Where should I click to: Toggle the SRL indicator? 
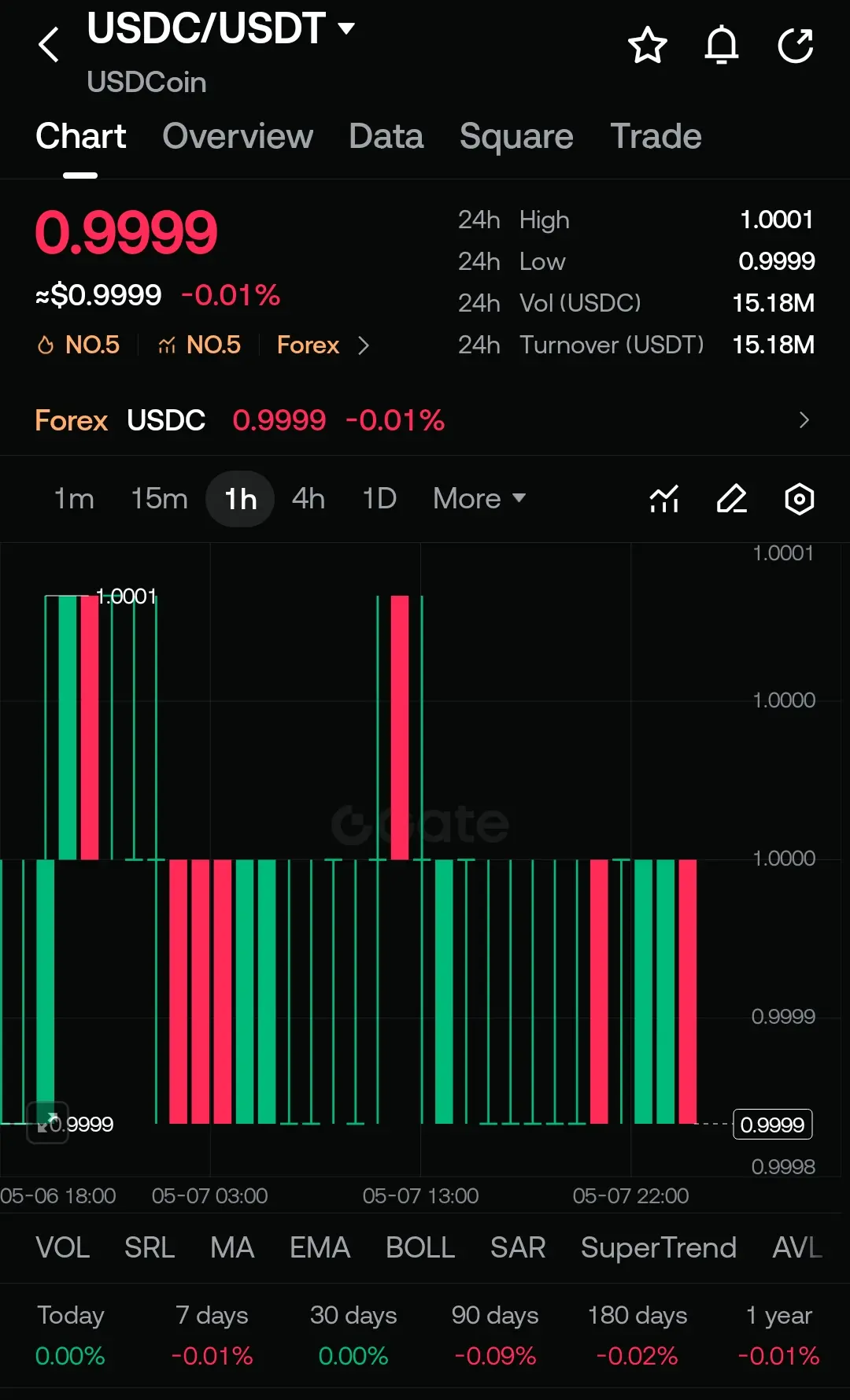[150, 1248]
